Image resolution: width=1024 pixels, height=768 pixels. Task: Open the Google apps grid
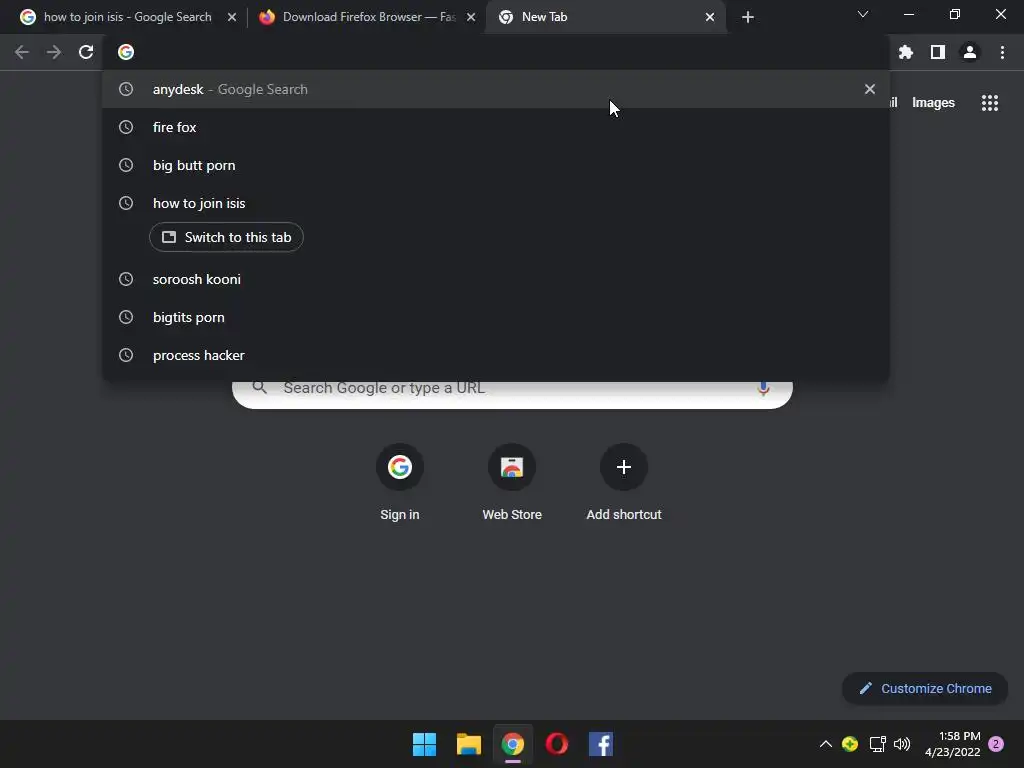pos(990,103)
